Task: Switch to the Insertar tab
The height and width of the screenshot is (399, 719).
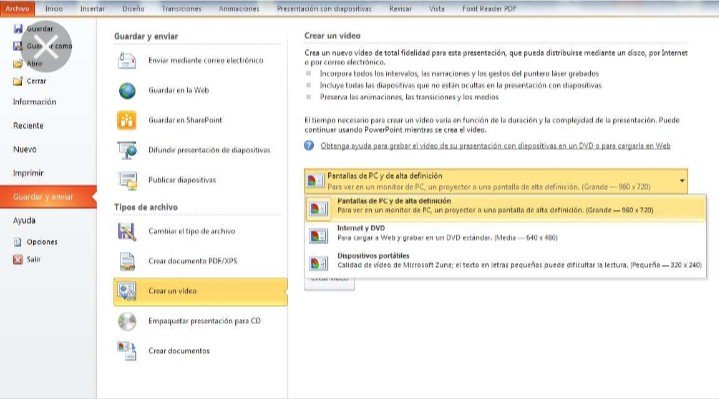Action: click(x=93, y=9)
